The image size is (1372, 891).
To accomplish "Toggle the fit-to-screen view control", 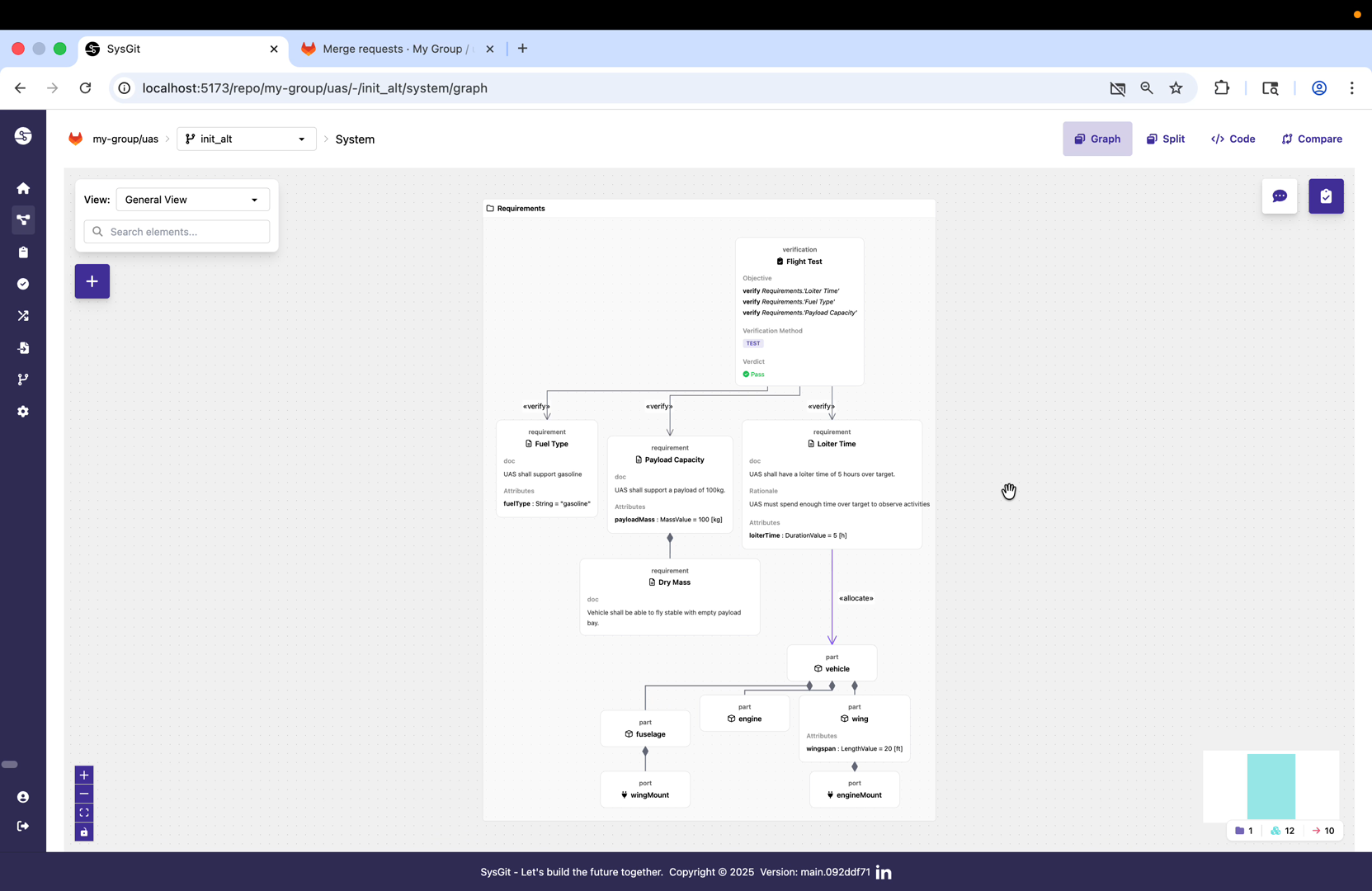I will tap(83, 812).
